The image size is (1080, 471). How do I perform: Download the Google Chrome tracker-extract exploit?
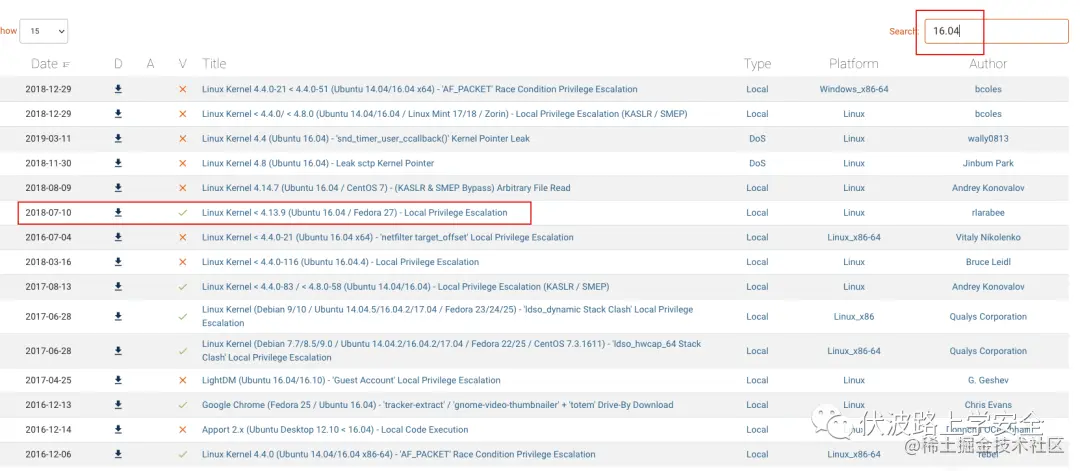click(x=118, y=405)
